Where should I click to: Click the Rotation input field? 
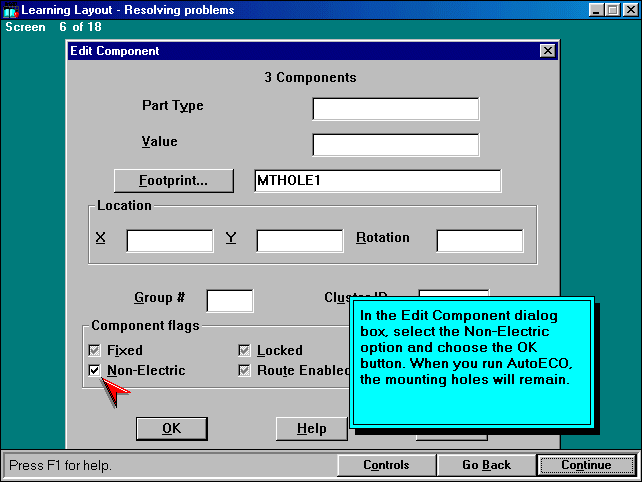click(x=479, y=240)
